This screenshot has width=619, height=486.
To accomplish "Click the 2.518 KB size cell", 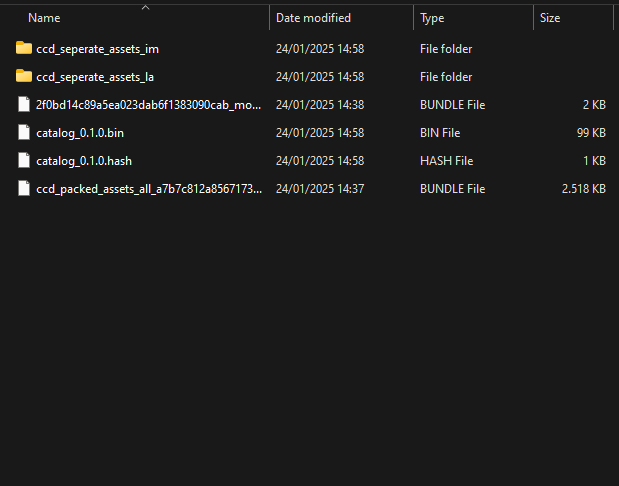I will pyautogui.click(x=584, y=188).
